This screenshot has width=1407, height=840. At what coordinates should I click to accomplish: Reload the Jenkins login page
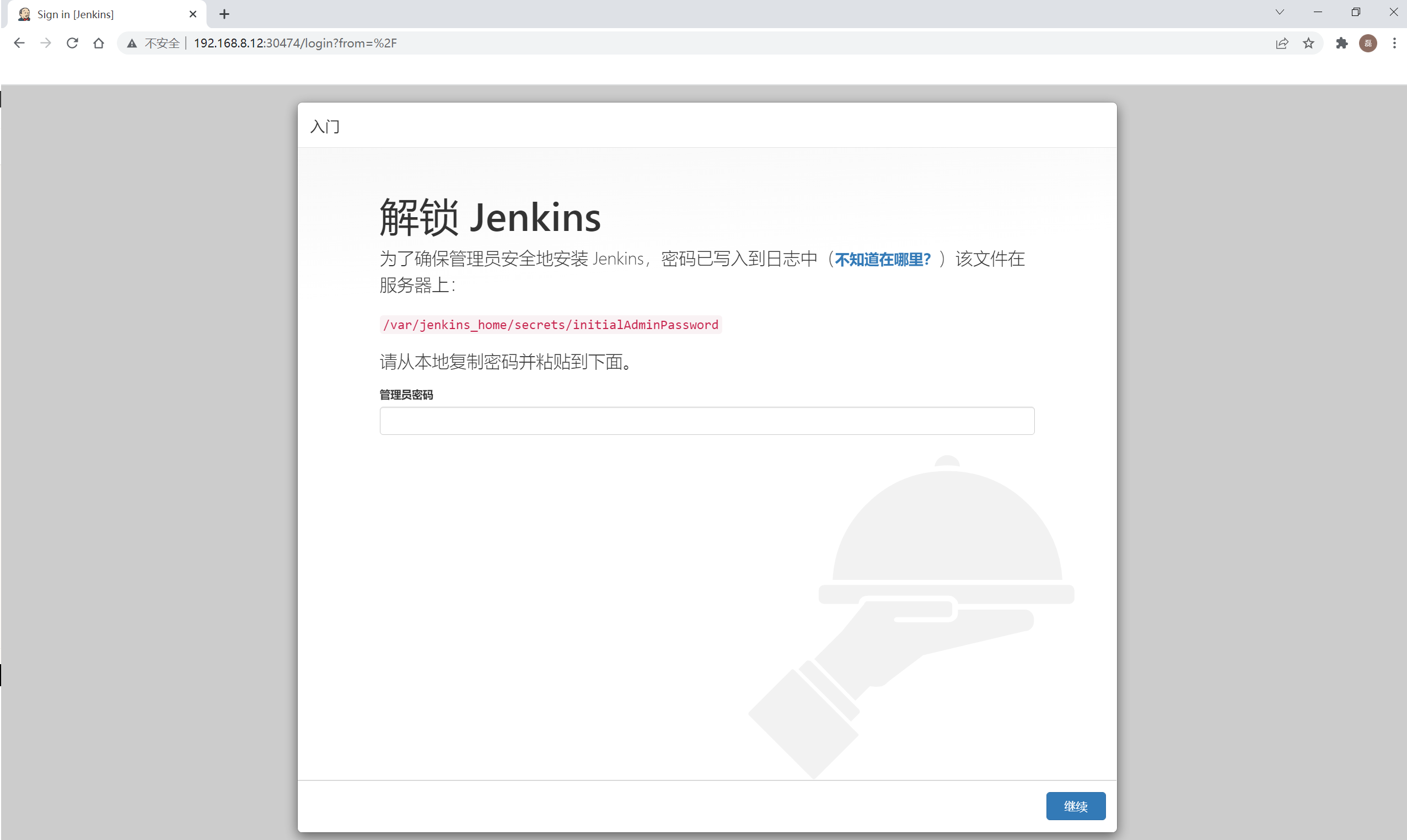(x=72, y=43)
